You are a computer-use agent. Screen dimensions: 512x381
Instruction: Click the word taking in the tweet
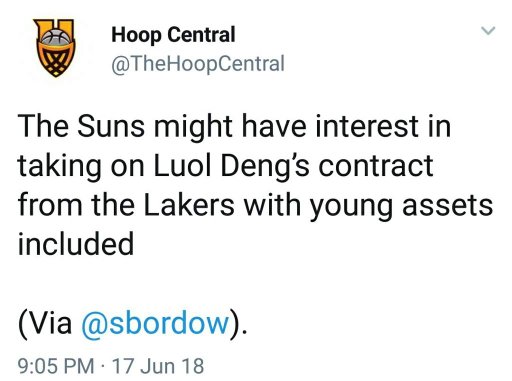(60, 167)
